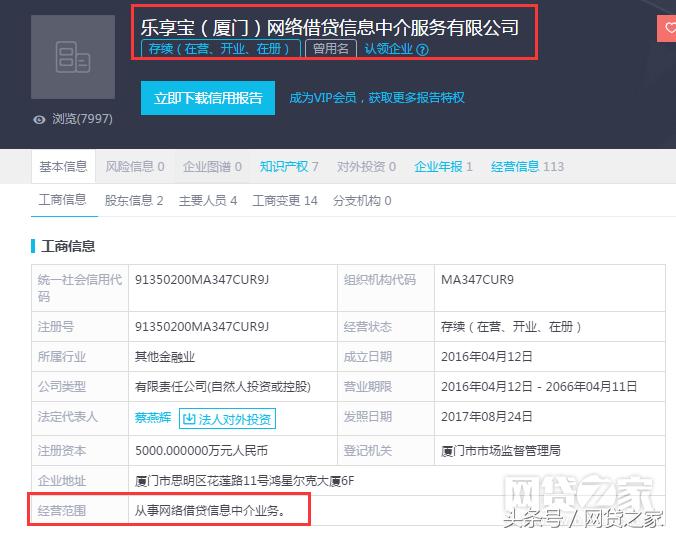This screenshot has width=676, height=536.
Task: Click the 登记机关 label
Action: [368, 451]
